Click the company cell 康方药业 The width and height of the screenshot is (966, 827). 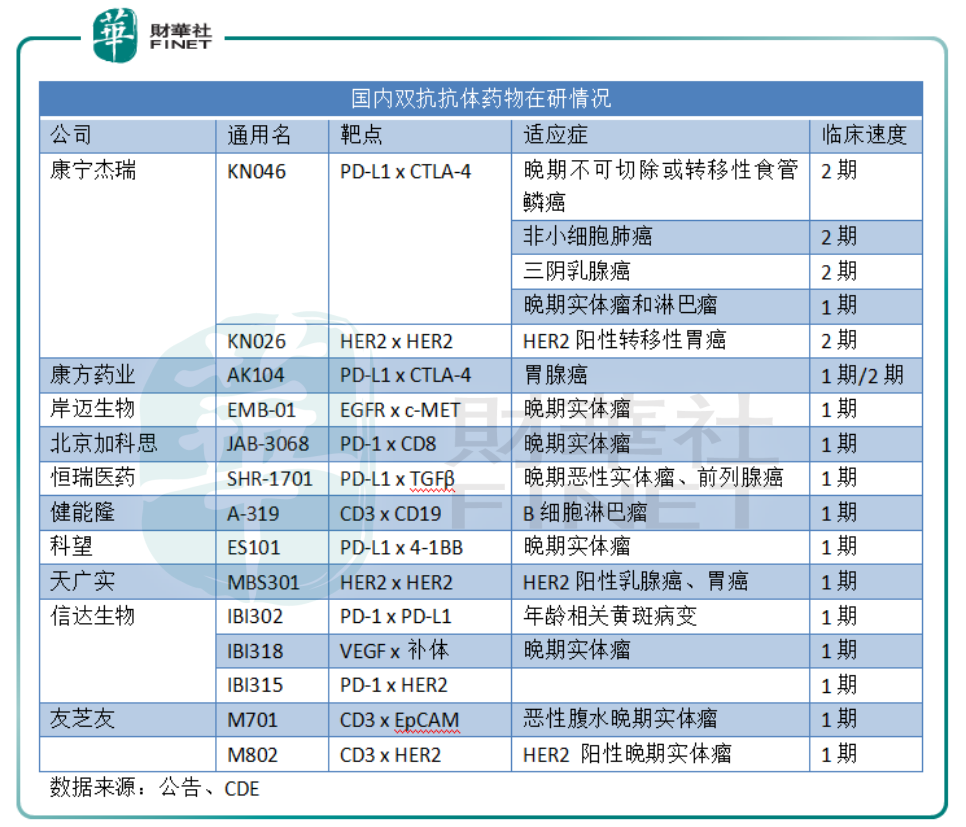tap(92, 375)
